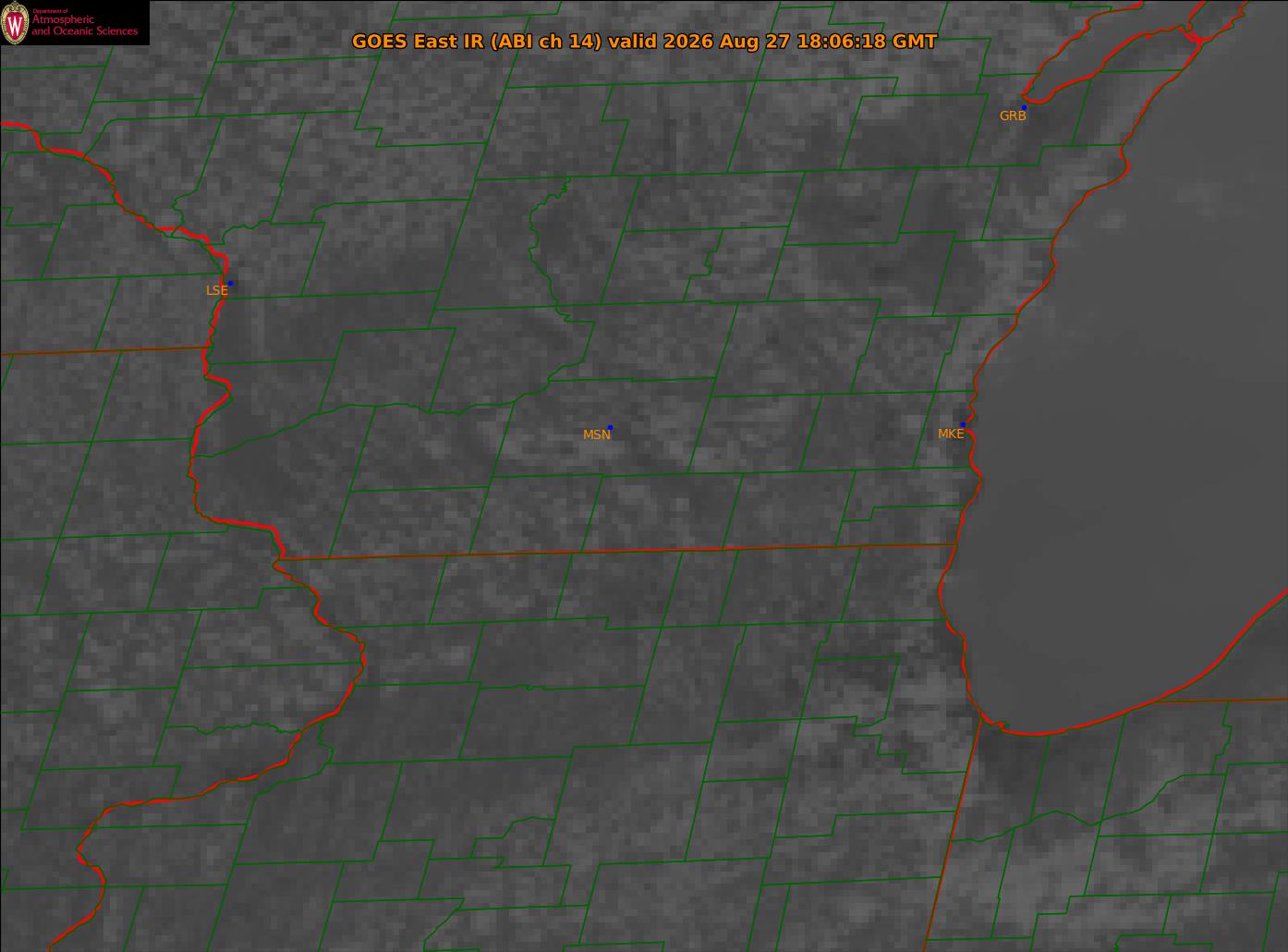
Task: Select the blue GRB station dot
Action: pyautogui.click(x=1024, y=107)
